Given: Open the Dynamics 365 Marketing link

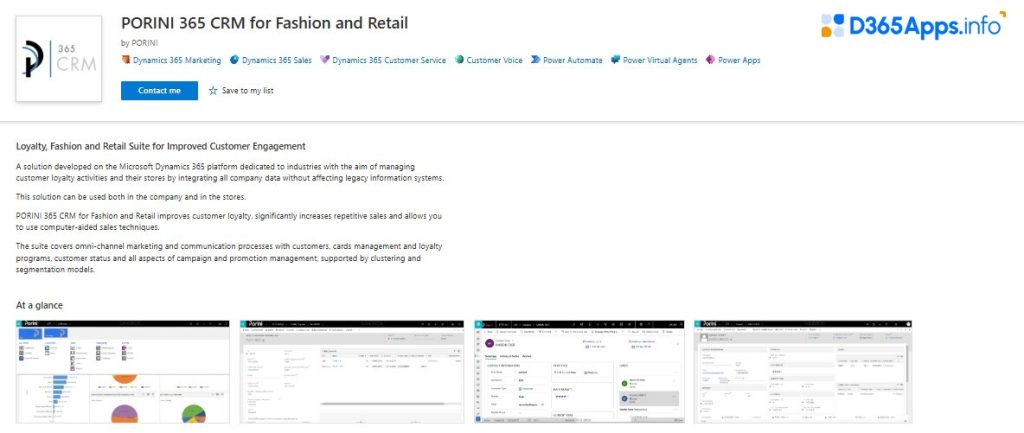Looking at the screenshot, I should [177, 60].
